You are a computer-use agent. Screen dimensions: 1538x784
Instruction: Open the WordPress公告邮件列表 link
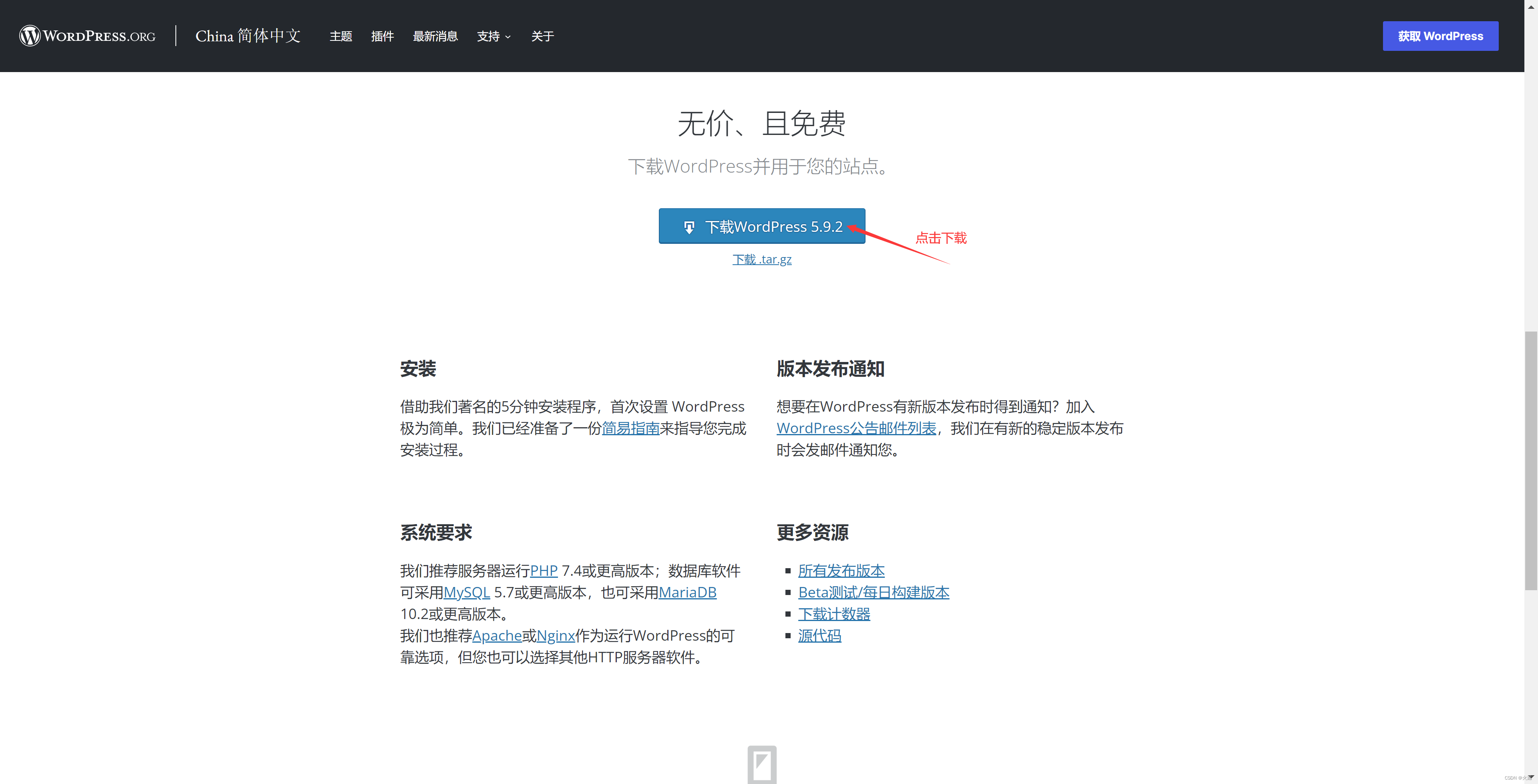click(x=856, y=428)
